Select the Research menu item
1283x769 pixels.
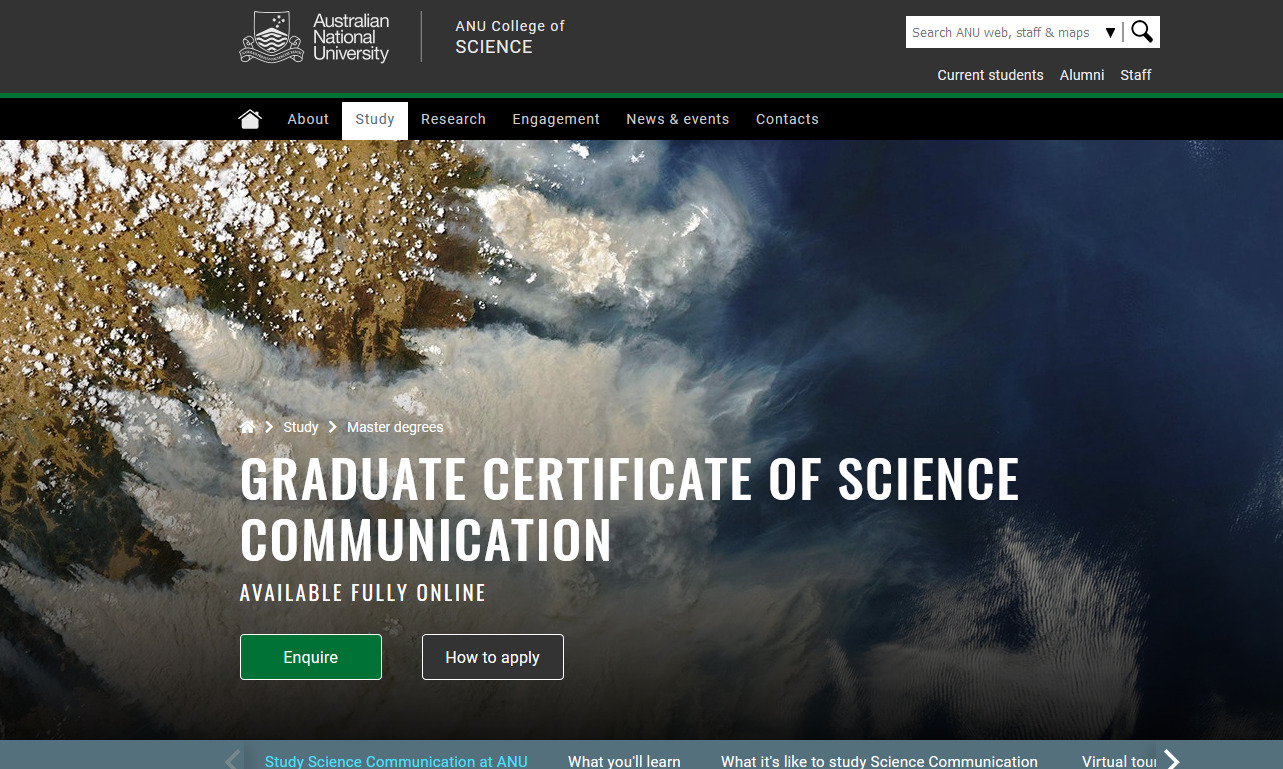coord(453,118)
